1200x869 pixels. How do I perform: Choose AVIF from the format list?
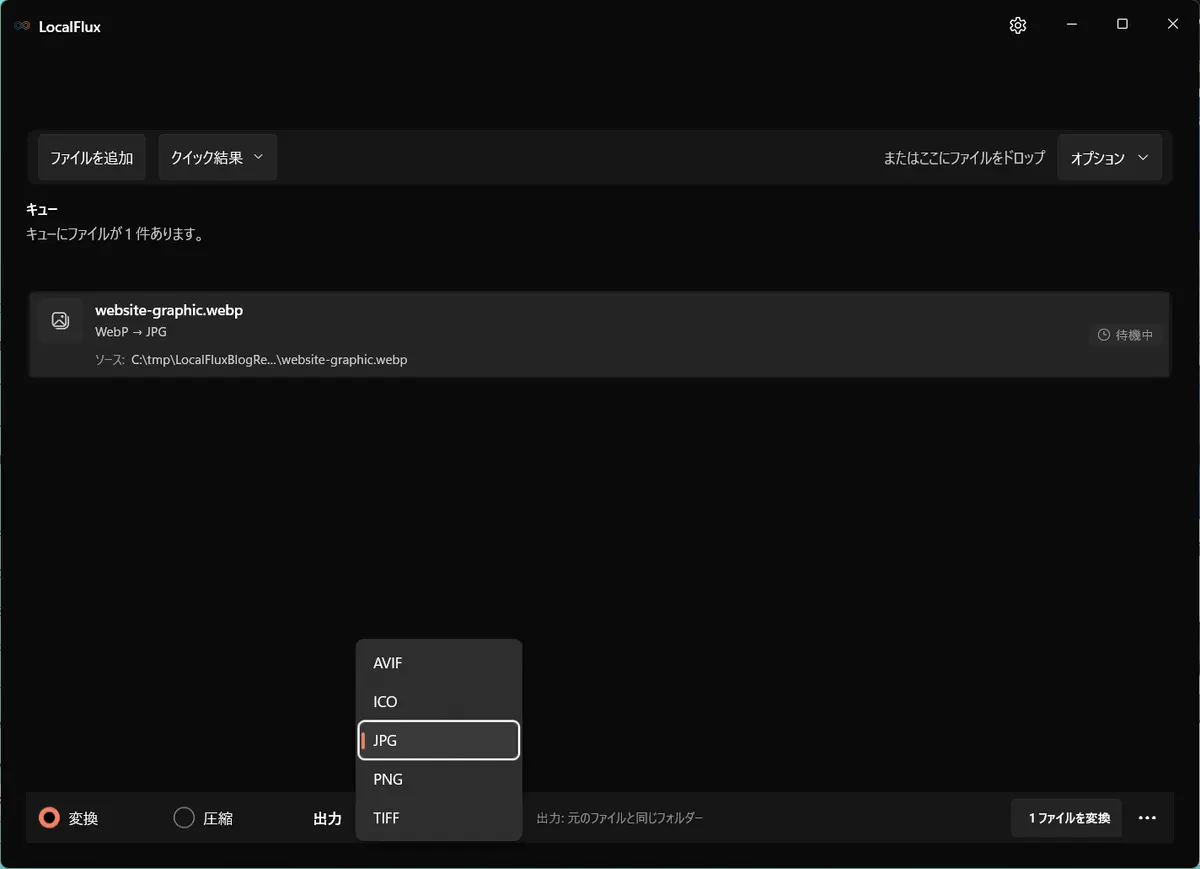[x=439, y=663]
